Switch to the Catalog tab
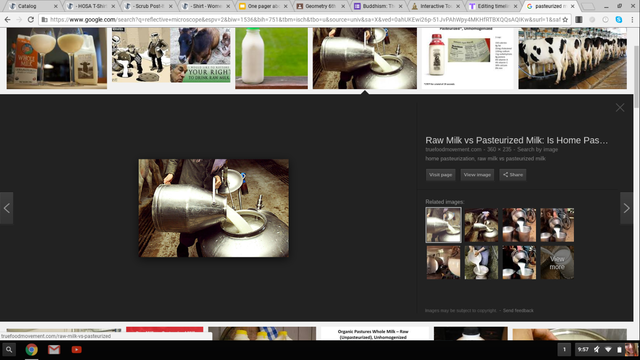 click(33, 6)
